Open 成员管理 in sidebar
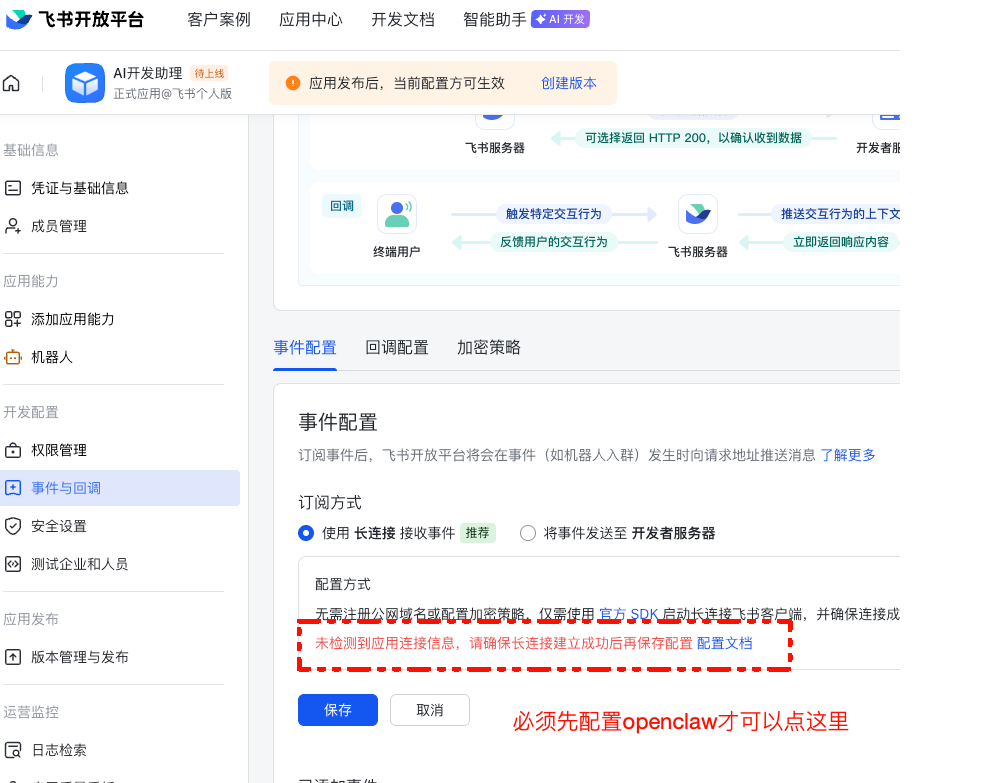This screenshot has height=783, width=993. [x=59, y=226]
